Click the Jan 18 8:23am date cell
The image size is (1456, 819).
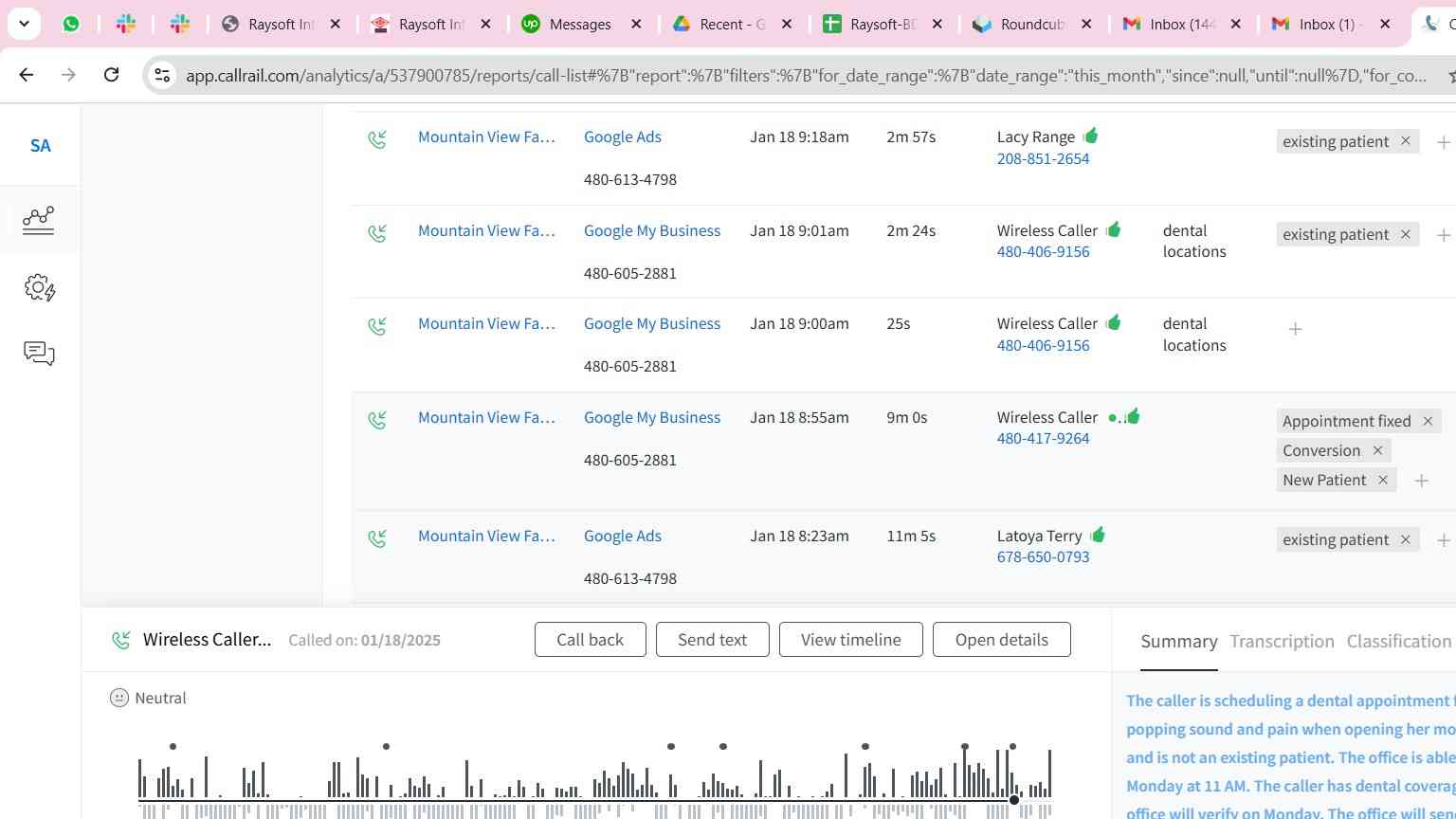coord(799,536)
